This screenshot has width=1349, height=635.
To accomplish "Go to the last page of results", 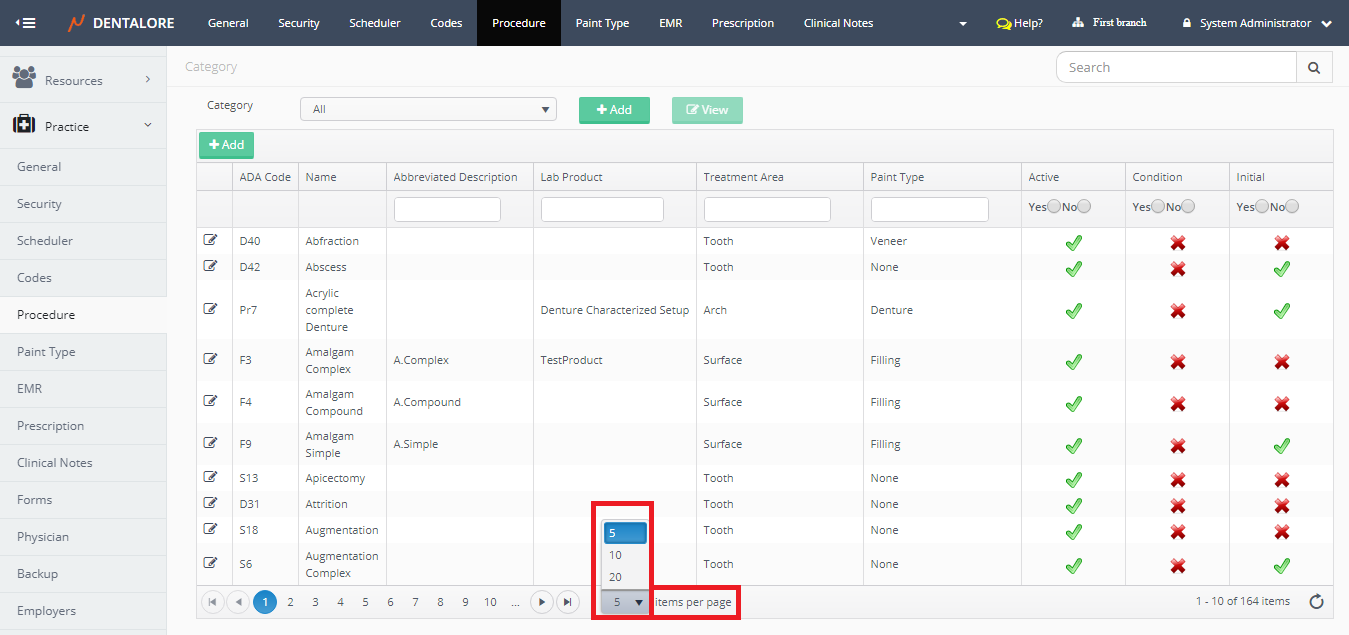I will tap(567, 602).
